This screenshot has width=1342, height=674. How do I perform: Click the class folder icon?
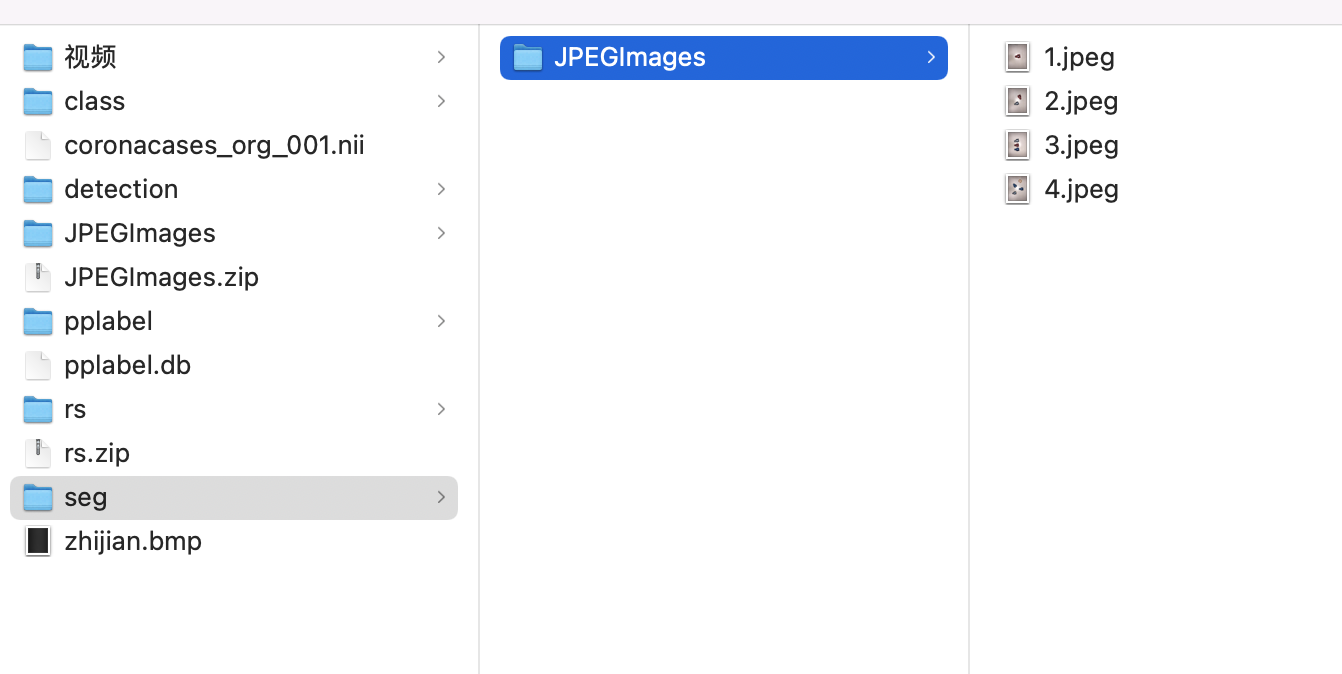[38, 102]
